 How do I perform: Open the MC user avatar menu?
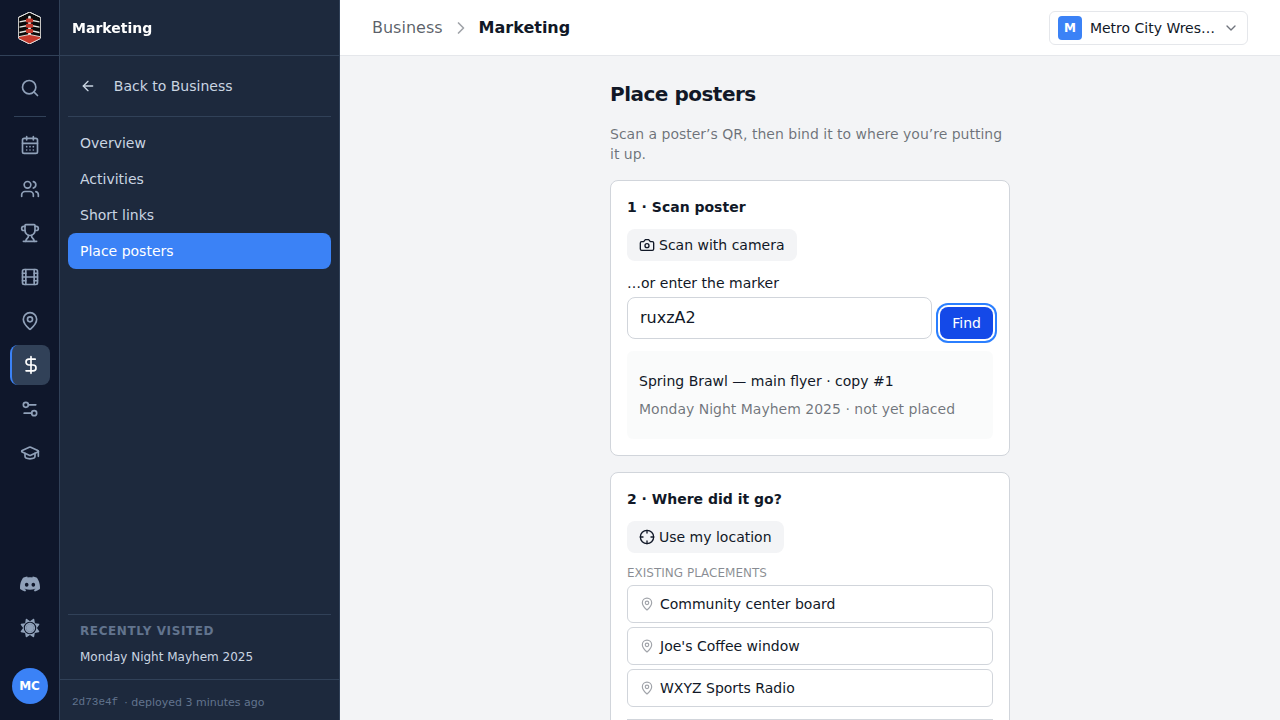[30, 686]
